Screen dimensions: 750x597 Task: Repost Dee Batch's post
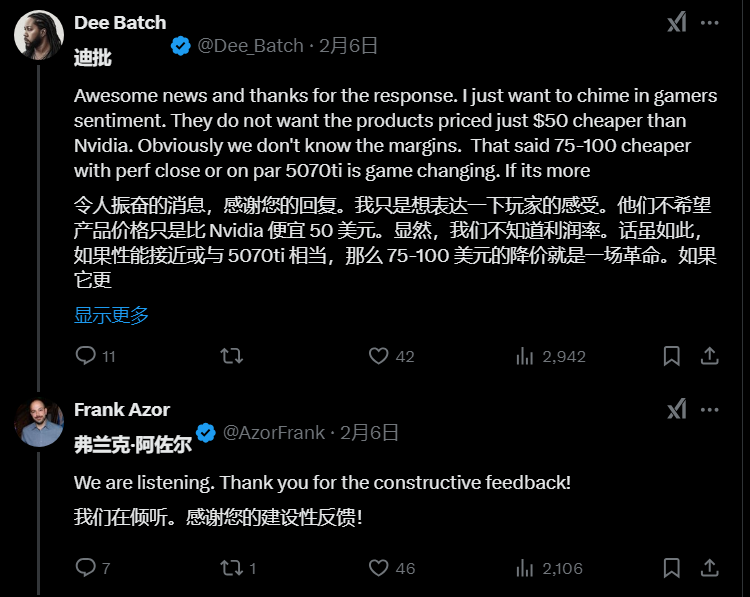[x=231, y=356]
